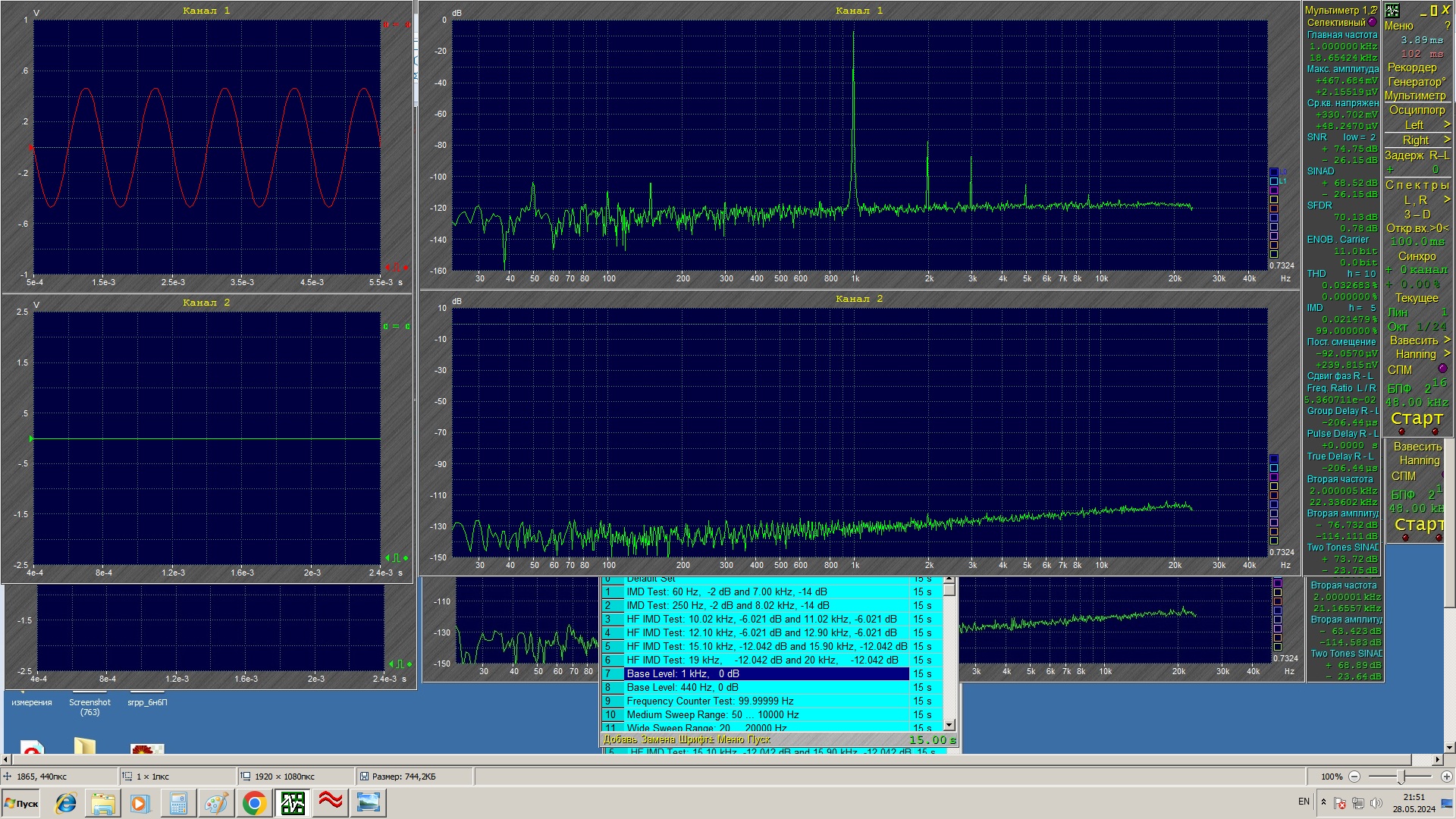This screenshot has height=819, width=1456.
Task: Select the 3–D spectrum mode
Action: click(1417, 215)
